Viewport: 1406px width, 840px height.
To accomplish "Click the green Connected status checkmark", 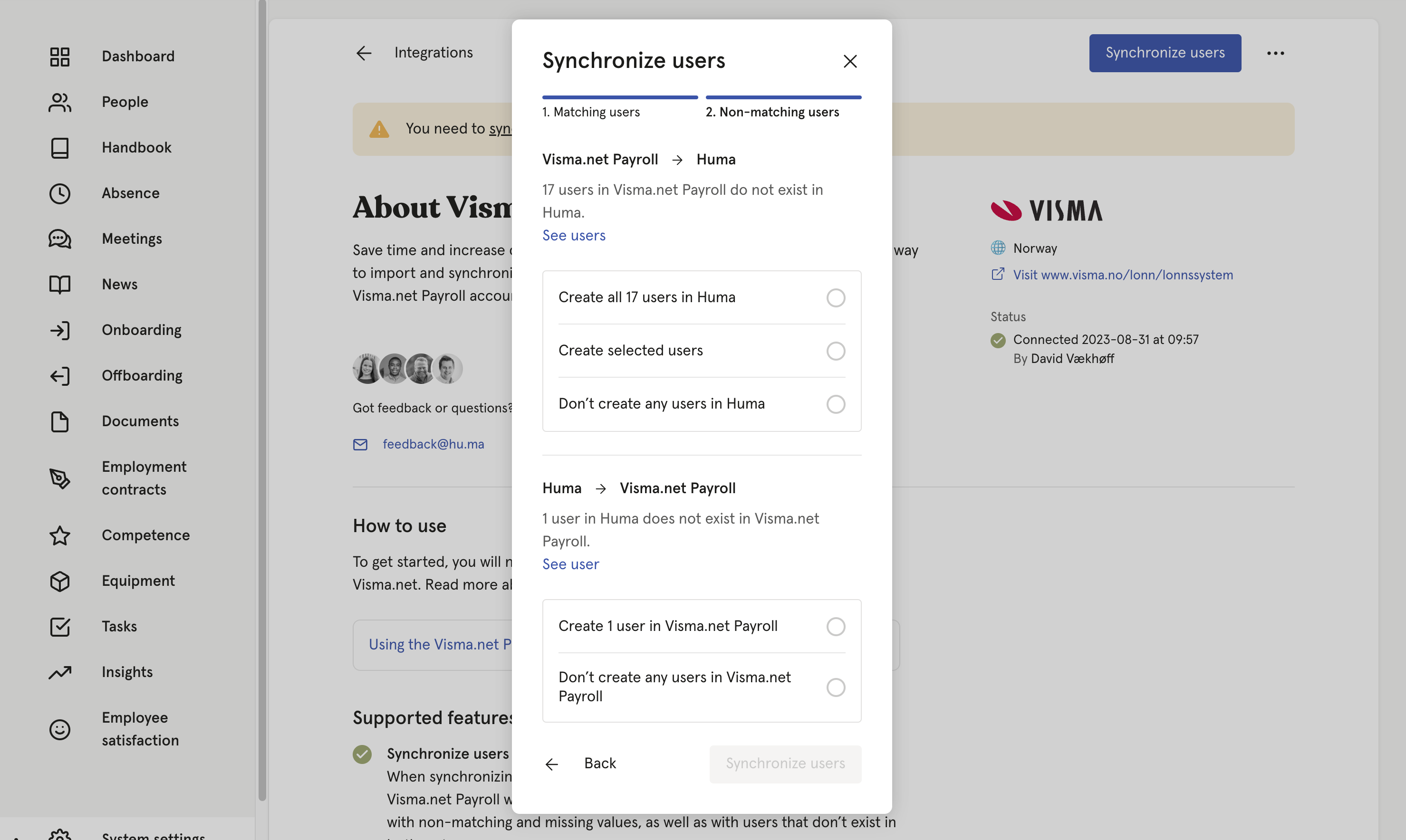I will pyautogui.click(x=998, y=340).
